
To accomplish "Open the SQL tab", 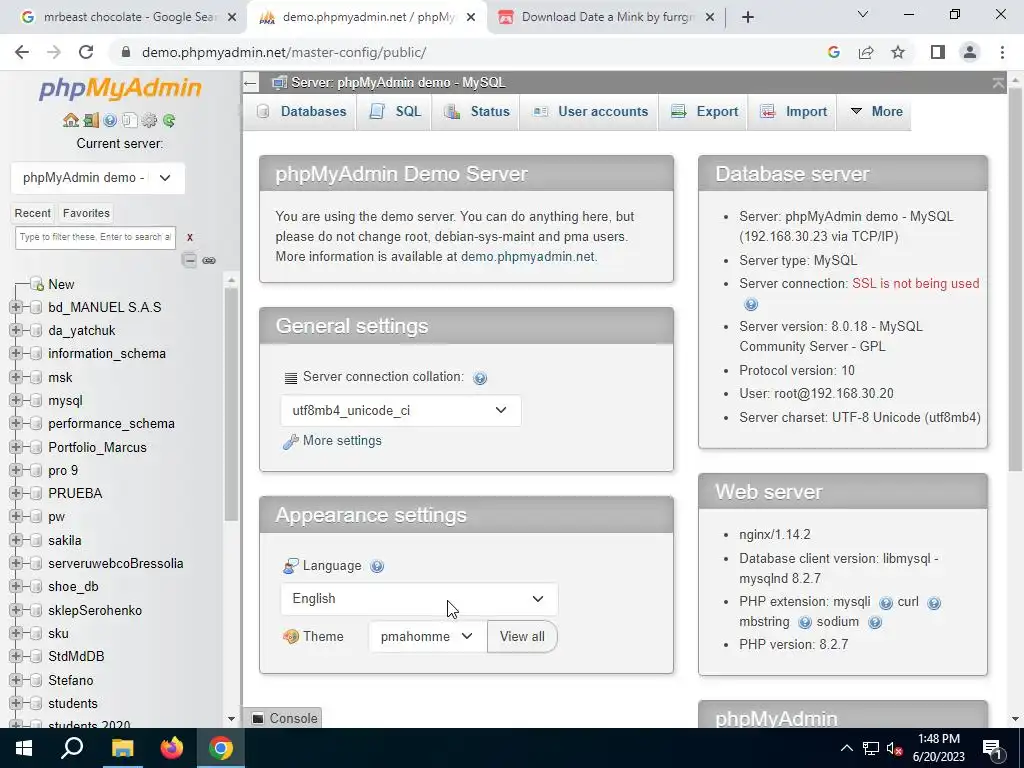I will [x=394, y=112].
